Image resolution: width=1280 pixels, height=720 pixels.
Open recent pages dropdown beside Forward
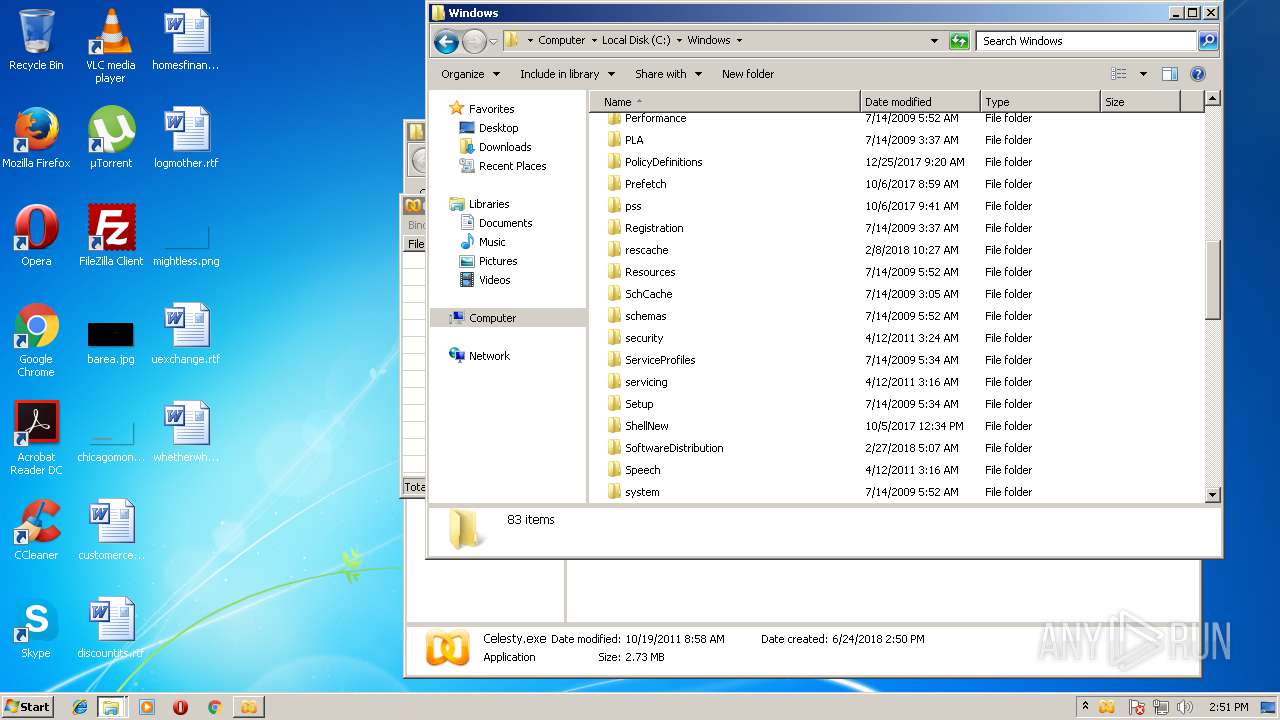[493, 42]
